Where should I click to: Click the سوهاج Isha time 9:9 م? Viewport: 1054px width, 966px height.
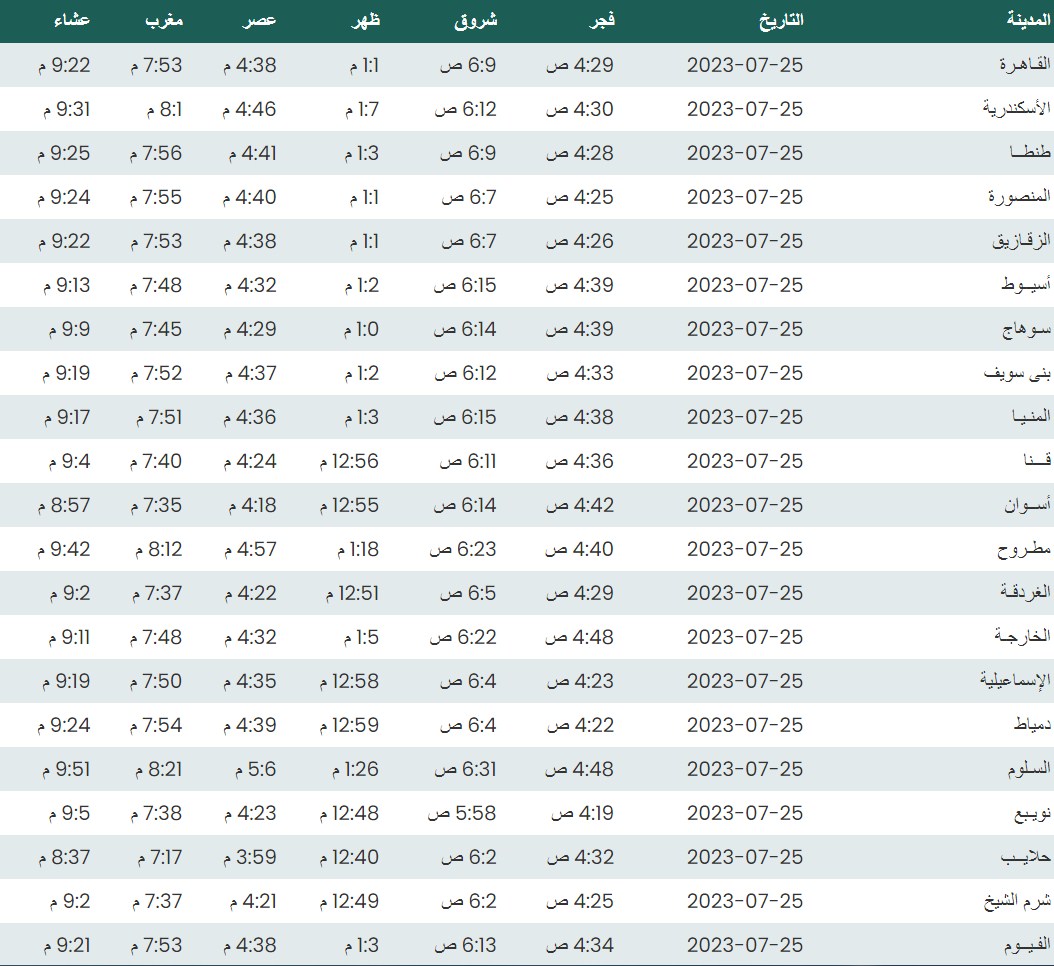click(70, 329)
